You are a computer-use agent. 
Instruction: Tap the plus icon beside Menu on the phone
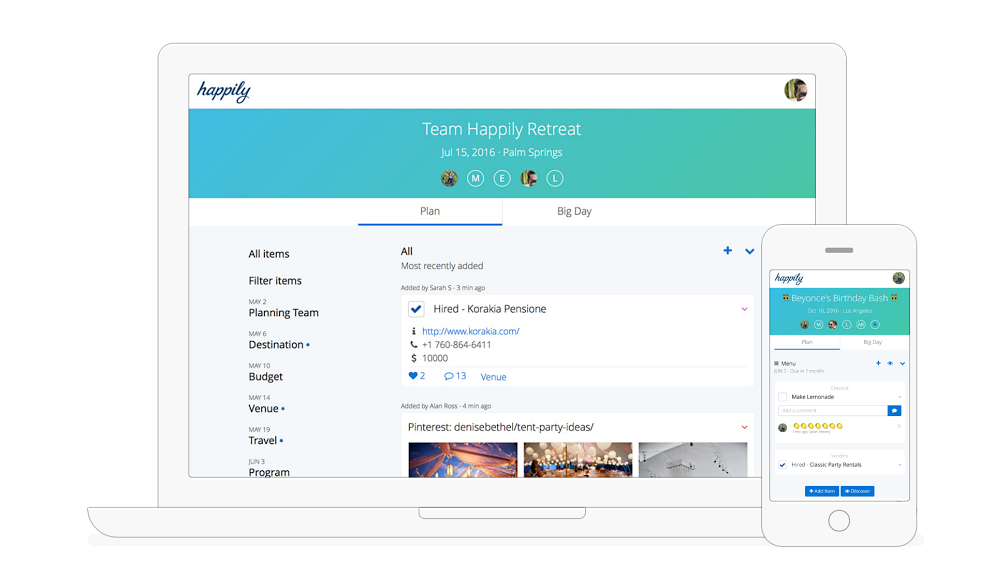click(878, 363)
